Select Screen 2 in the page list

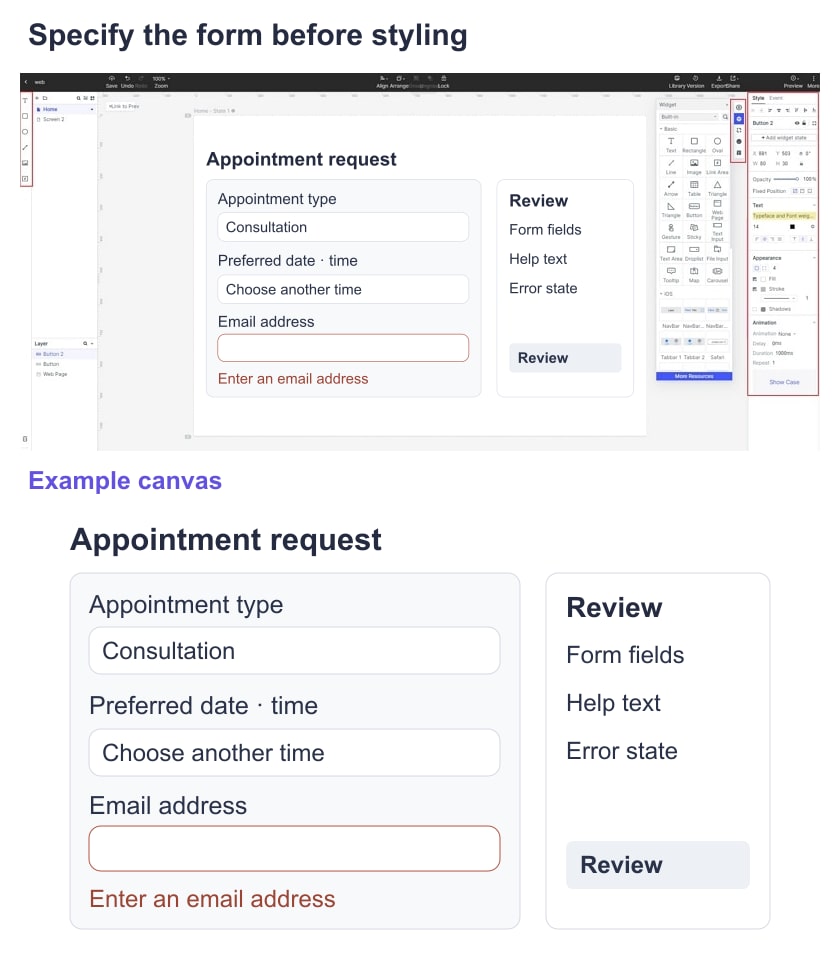click(64, 119)
